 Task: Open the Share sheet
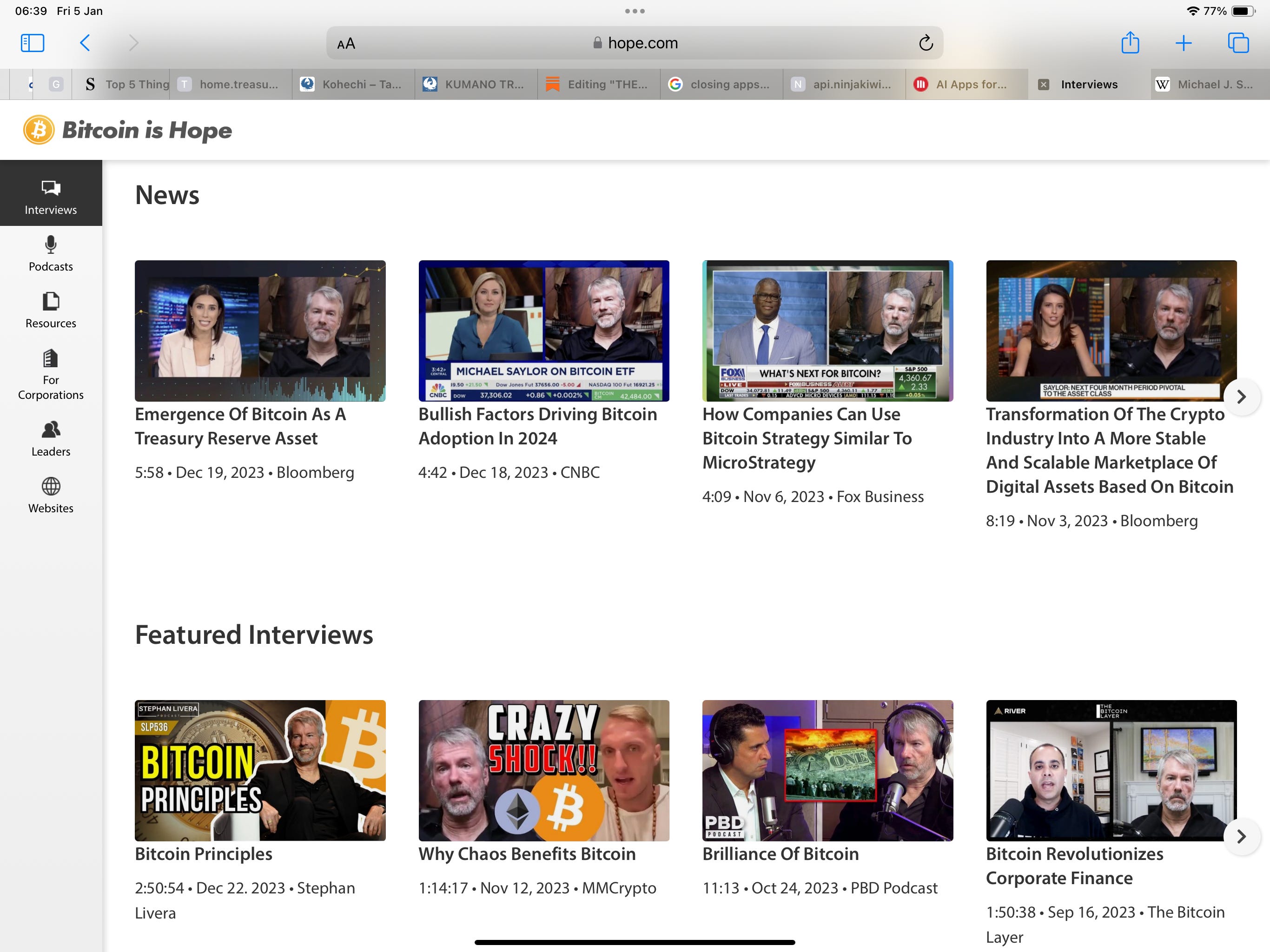(1130, 42)
